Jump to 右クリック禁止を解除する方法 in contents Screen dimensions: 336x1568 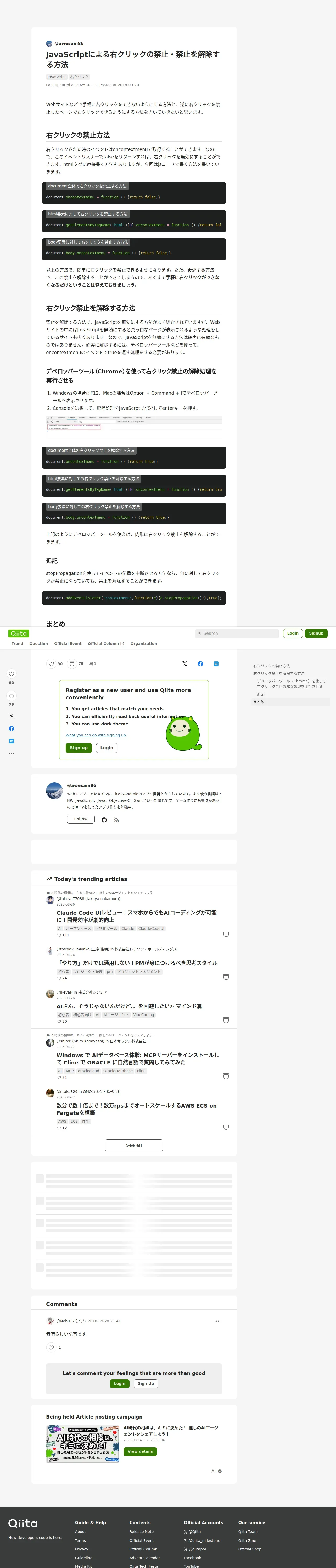(279, 673)
